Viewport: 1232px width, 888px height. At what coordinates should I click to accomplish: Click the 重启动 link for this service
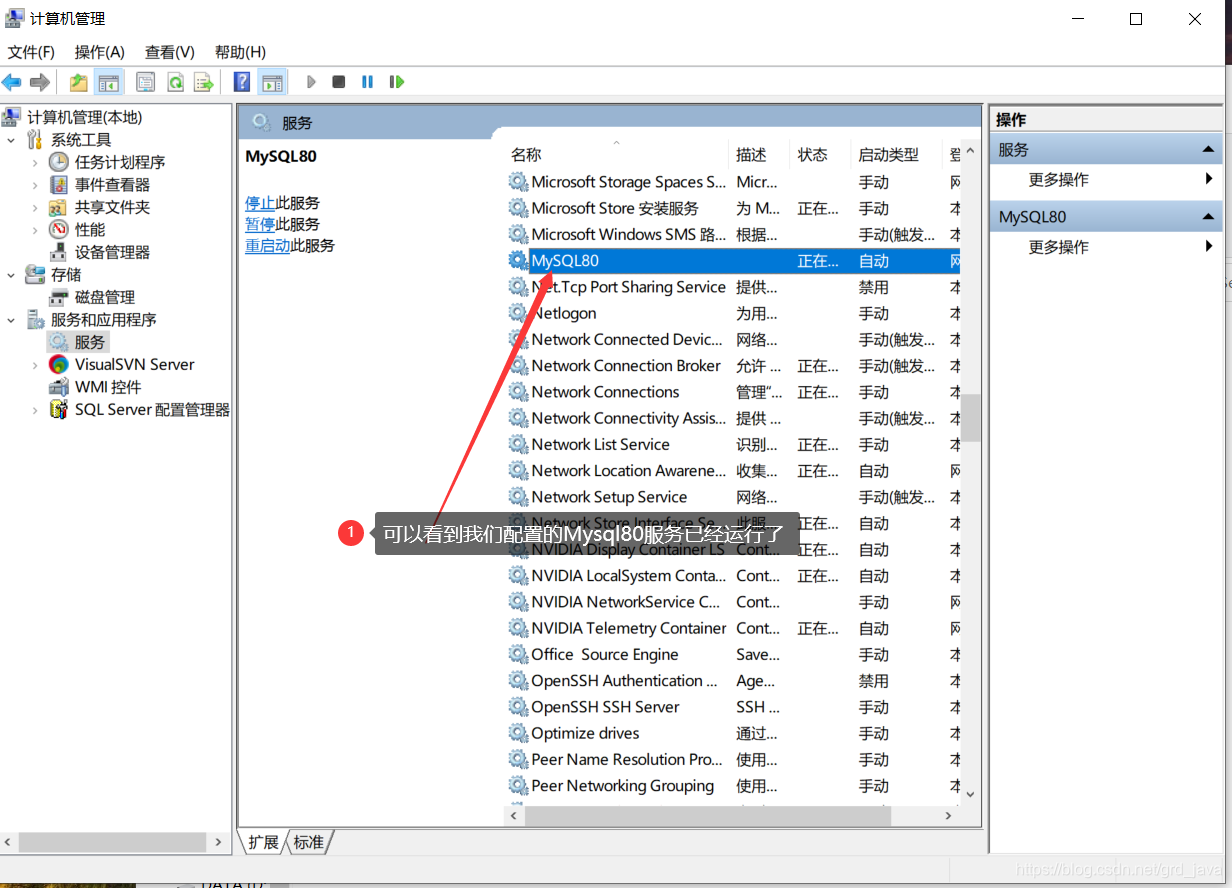pos(268,245)
